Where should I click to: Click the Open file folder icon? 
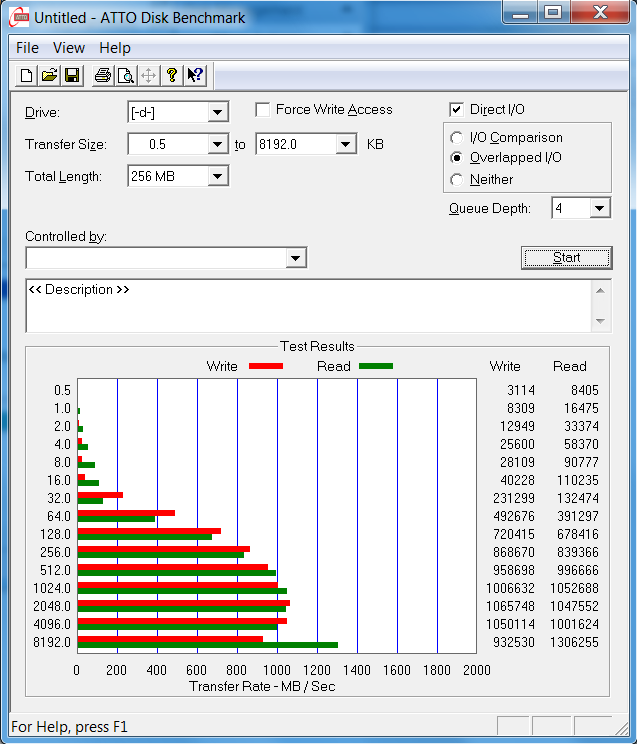click(49, 75)
